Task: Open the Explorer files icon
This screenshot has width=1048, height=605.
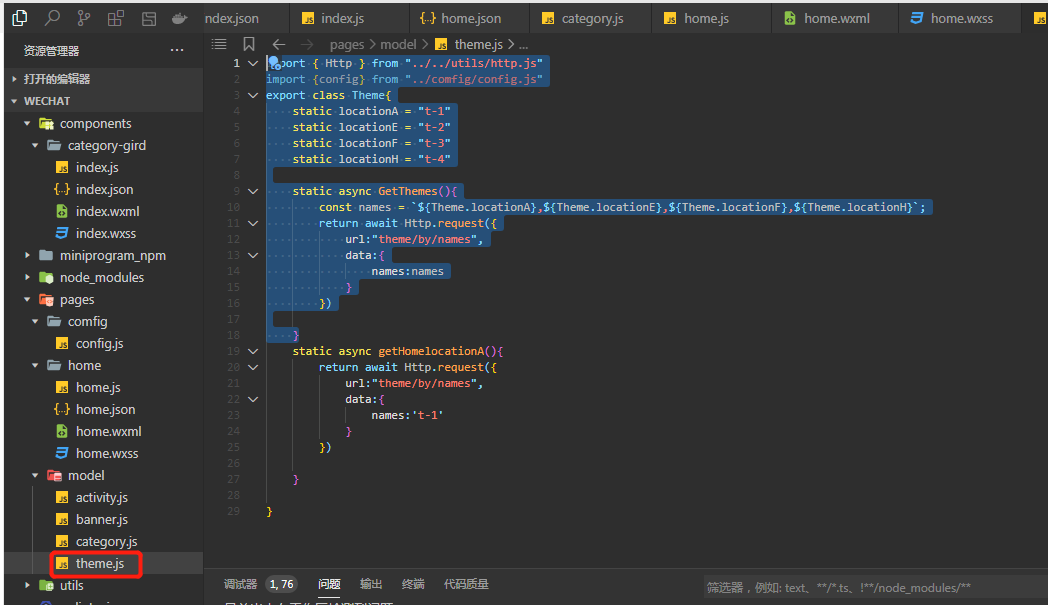Action: pyautogui.click(x=19, y=18)
